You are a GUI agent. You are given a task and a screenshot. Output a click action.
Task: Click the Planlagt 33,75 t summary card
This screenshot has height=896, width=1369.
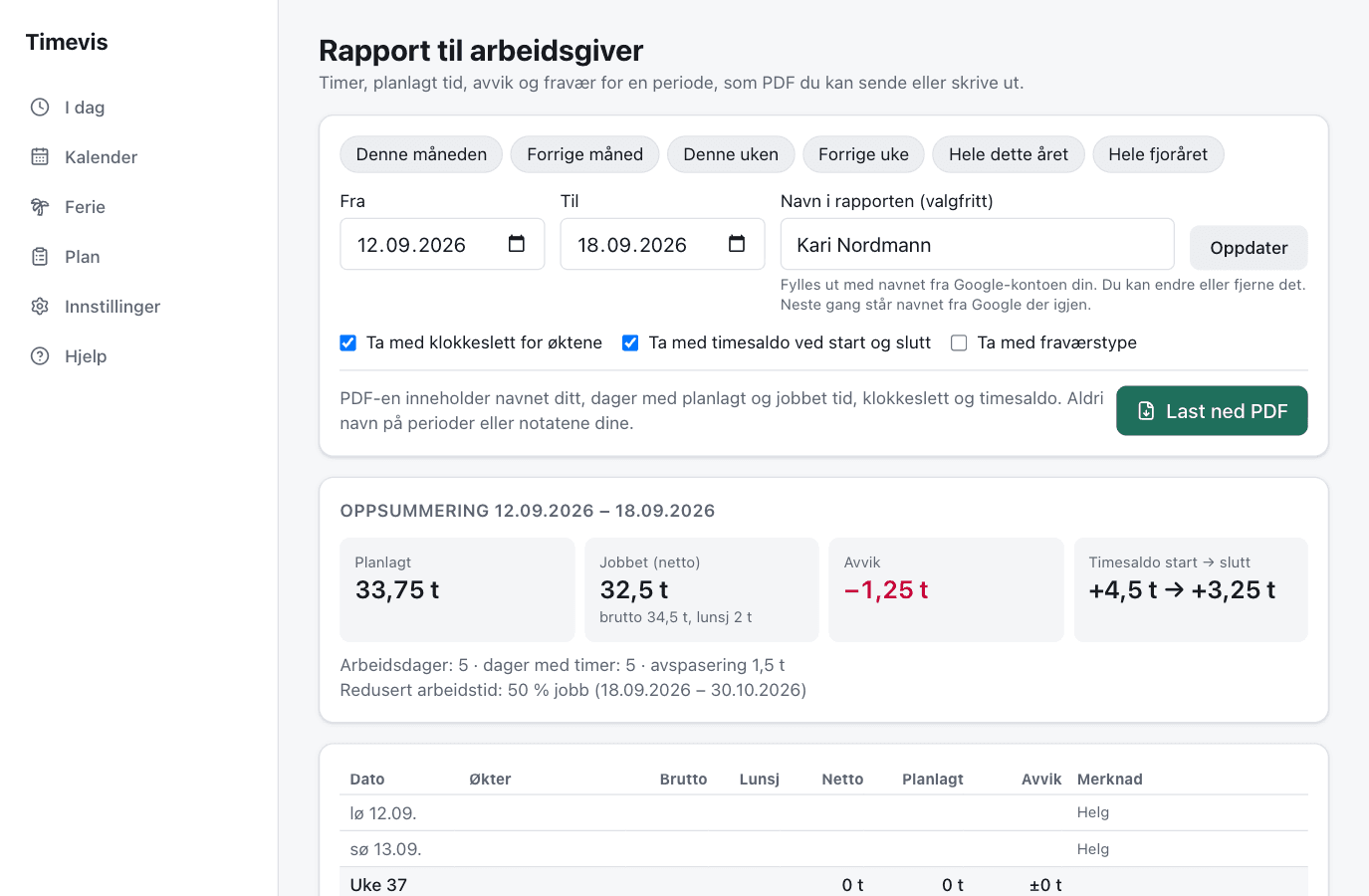pyautogui.click(x=457, y=589)
